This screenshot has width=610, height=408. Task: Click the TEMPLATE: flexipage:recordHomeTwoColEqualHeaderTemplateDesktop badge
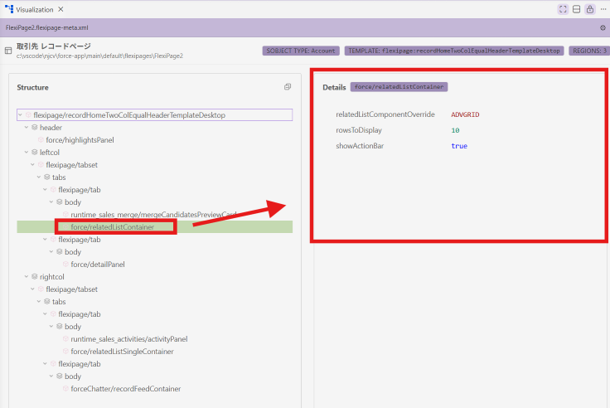tap(454, 51)
